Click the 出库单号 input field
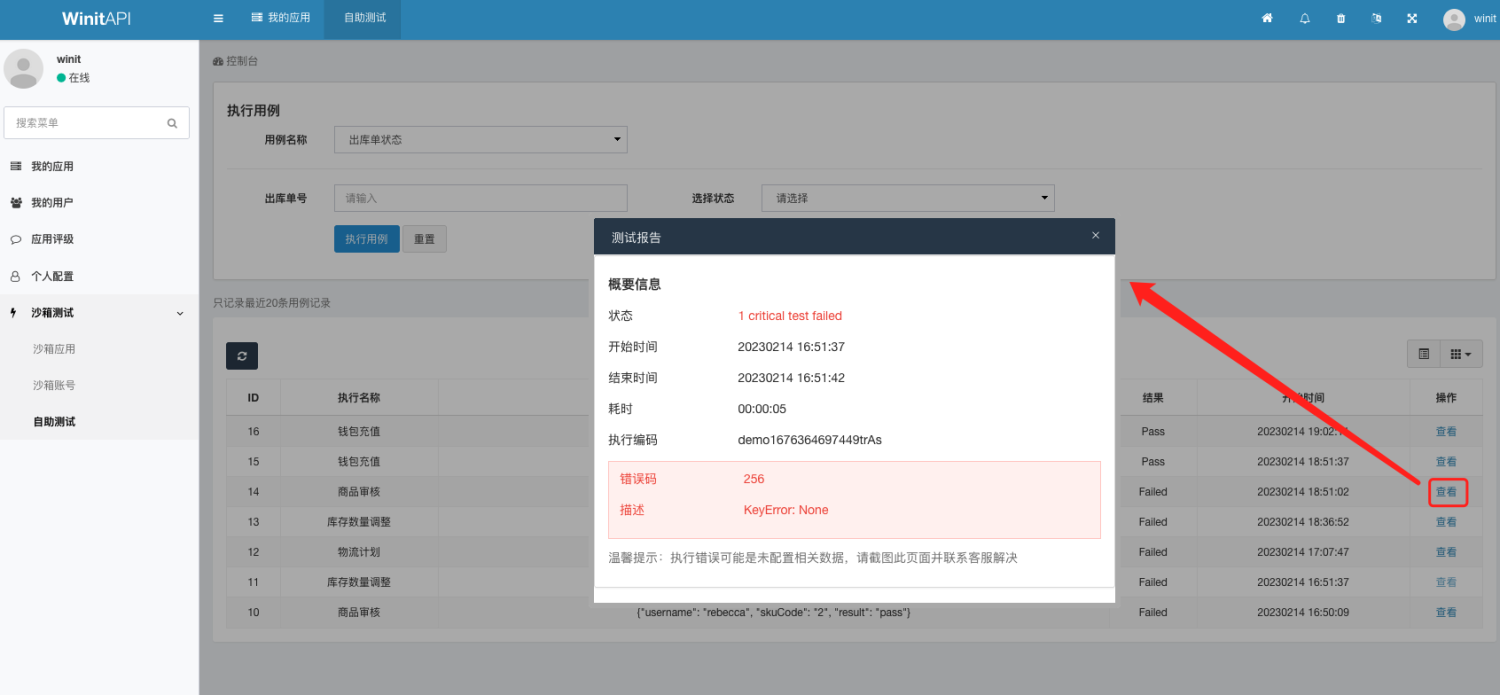Viewport: 1500px width, 695px height. click(x=480, y=198)
